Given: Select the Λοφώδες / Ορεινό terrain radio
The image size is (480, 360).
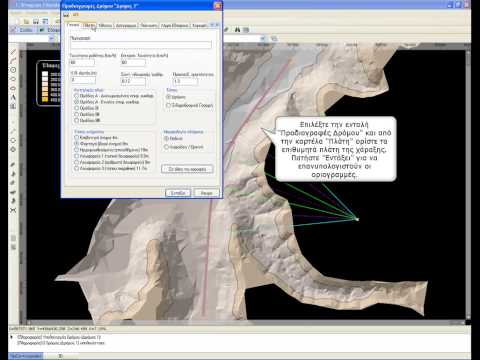Looking at the screenshot, I should tap(166, 147).
